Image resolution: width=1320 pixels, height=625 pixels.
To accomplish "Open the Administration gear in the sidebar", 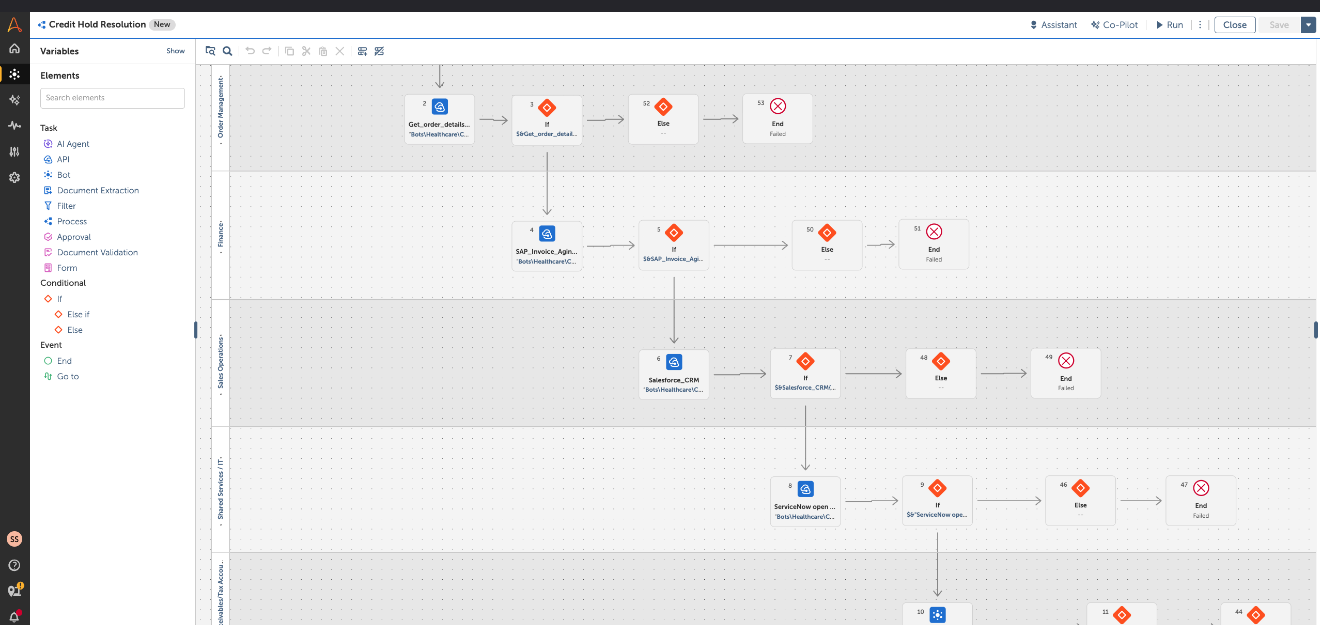I will point(14,177).
